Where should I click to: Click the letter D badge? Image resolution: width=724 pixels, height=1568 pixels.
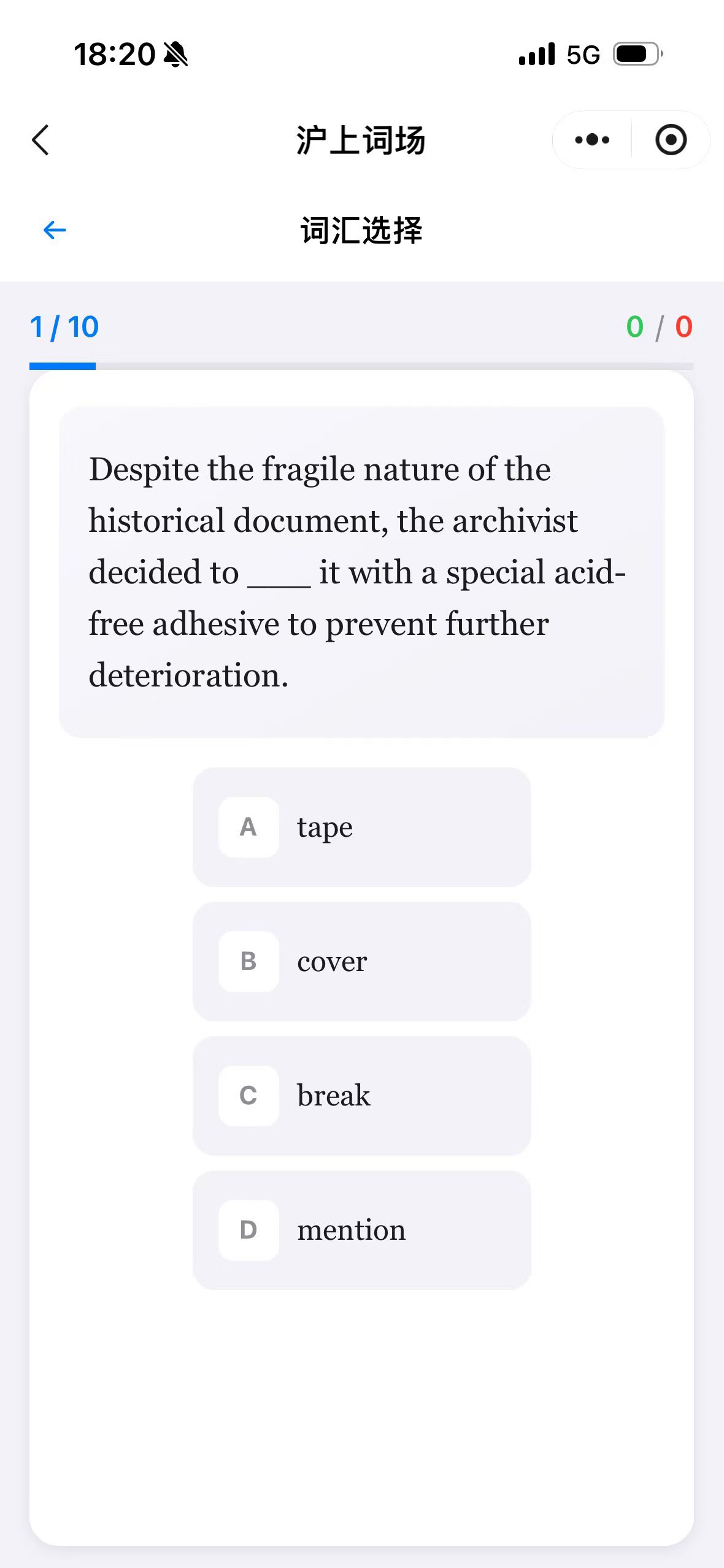click(x=248, y=1230)
